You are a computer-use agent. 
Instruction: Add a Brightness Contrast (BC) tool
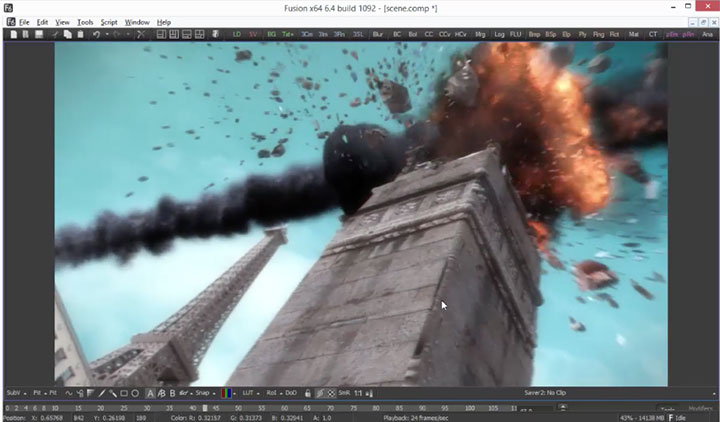(x=397, y=34)
